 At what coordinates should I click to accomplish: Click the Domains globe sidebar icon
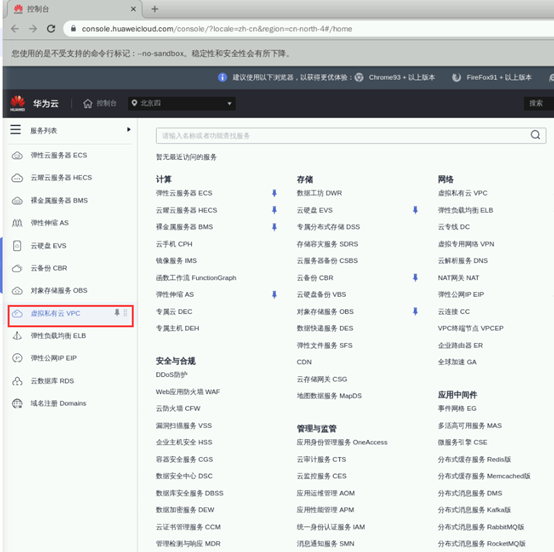(17, 403)
